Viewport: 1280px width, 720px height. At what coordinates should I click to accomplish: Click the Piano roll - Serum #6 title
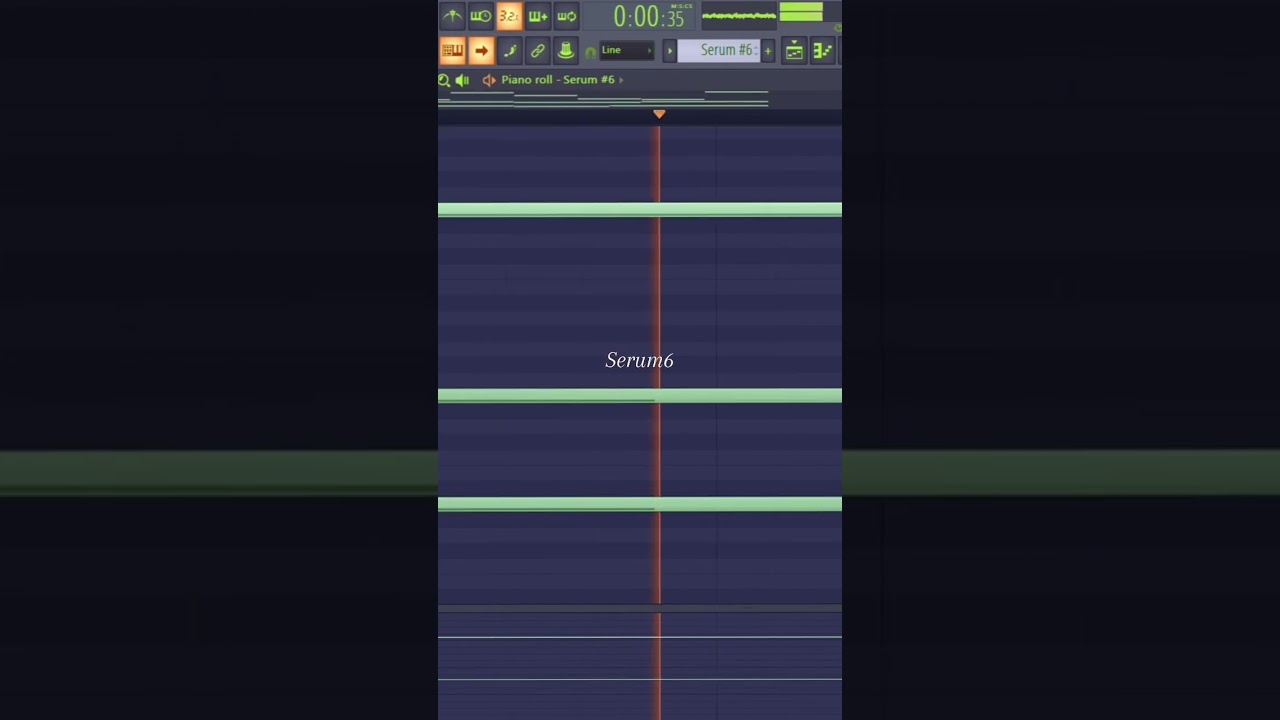click(558, 80)
